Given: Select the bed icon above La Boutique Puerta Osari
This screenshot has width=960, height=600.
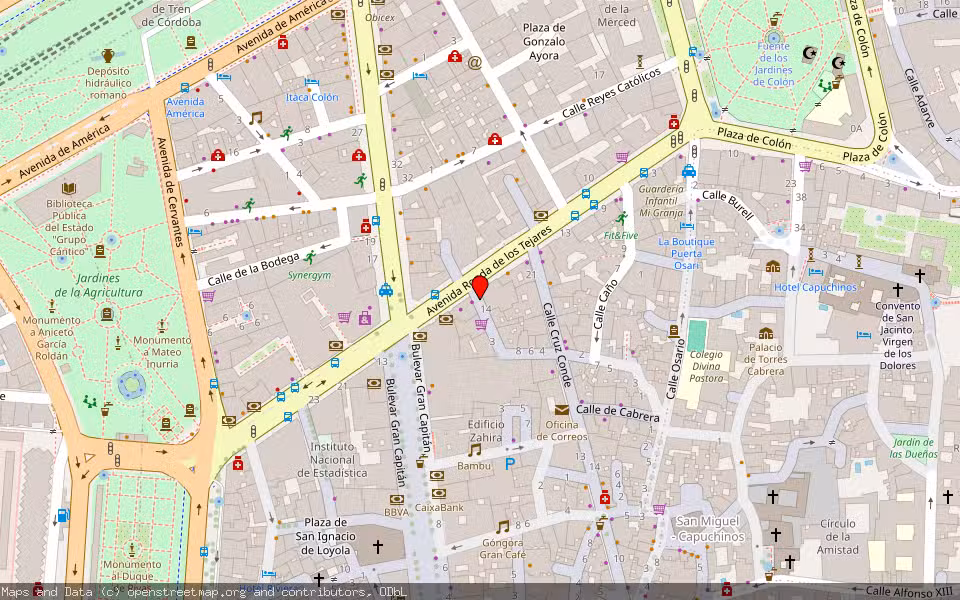Looking at the screenshot, I should point(687,225).
